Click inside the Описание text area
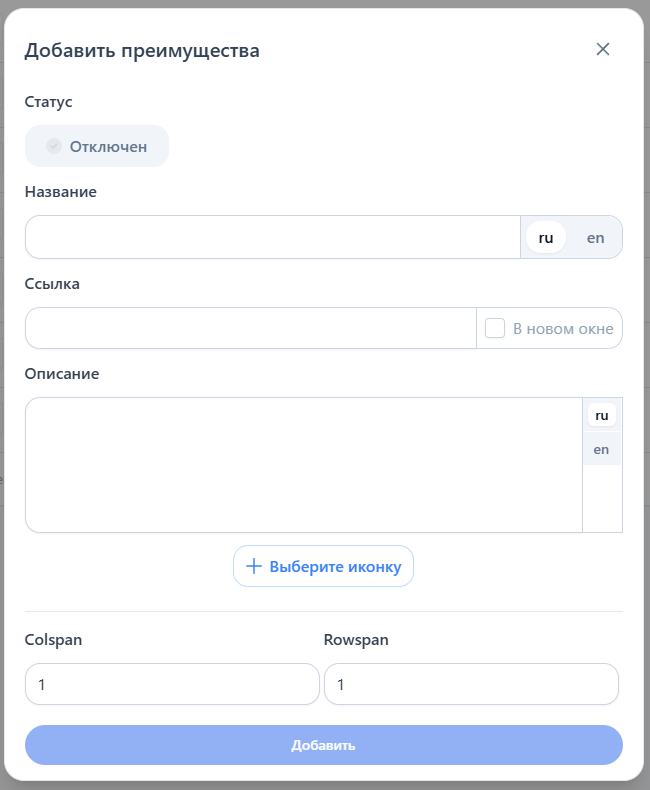This screenshot has height=790, width=650. [303, 465]
